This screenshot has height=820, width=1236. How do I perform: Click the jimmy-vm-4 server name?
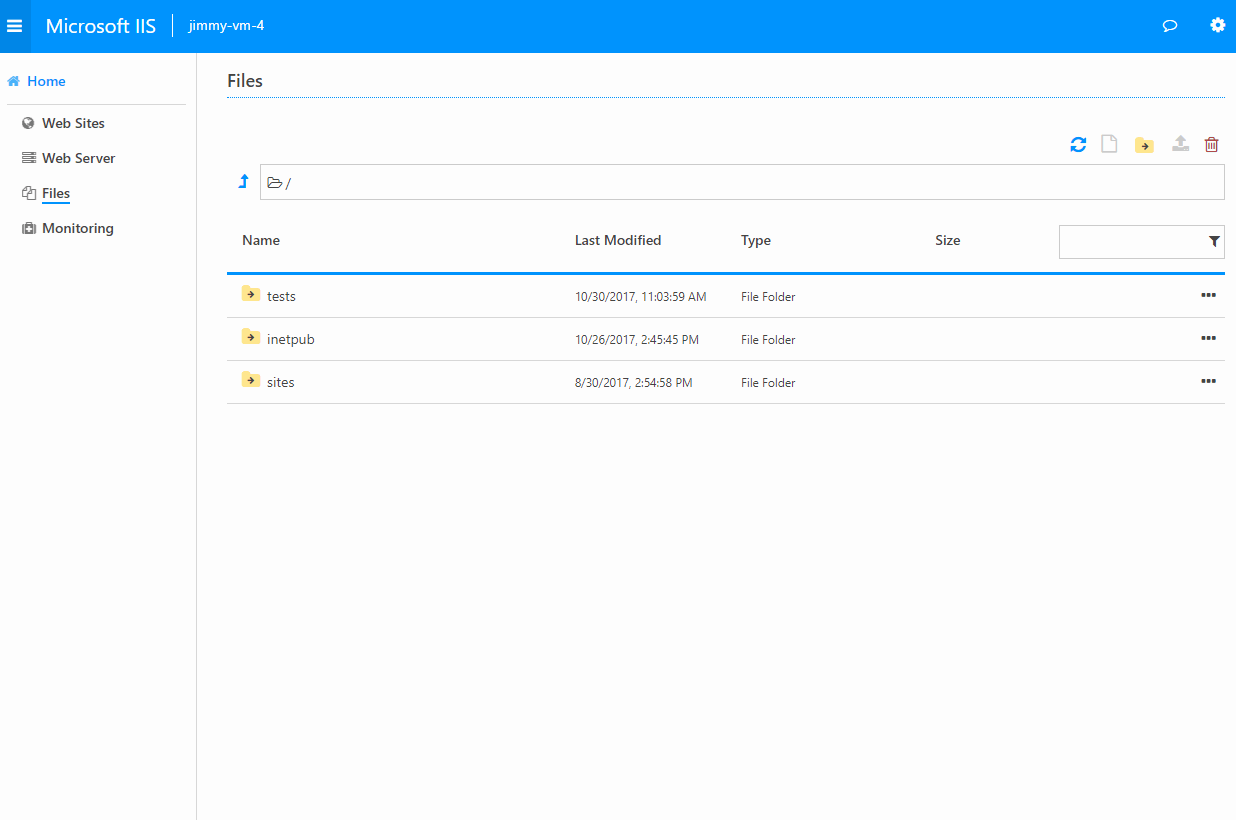(x=226, y=26)
